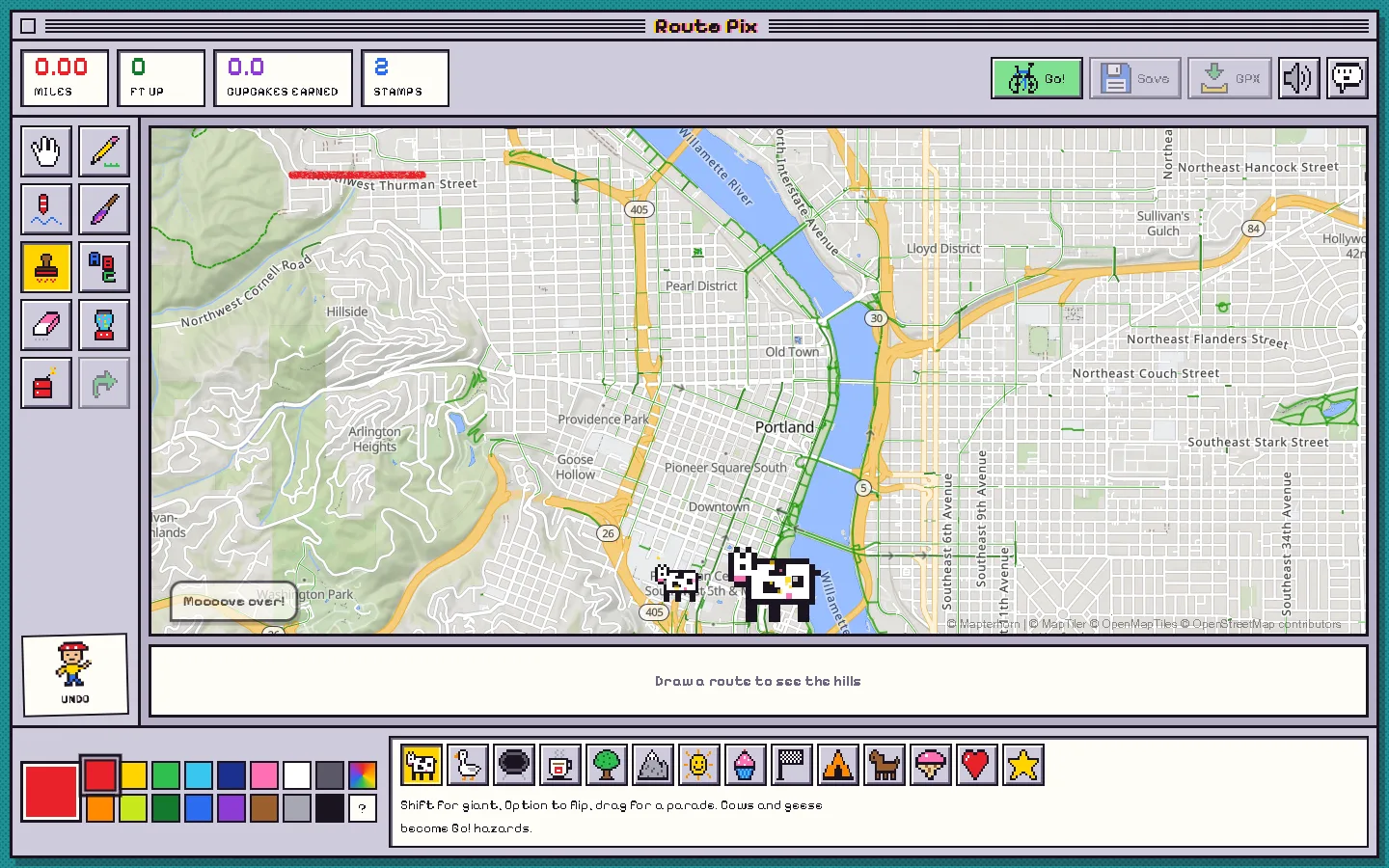The height and width of the screenshot is (868, 1389).
Task: Choose the goose stamp
Action: pos(468,765)
